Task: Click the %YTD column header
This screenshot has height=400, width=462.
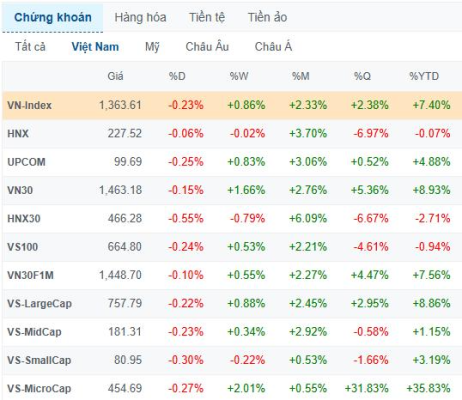Action: pyautogui.click(x=424, y=76)
